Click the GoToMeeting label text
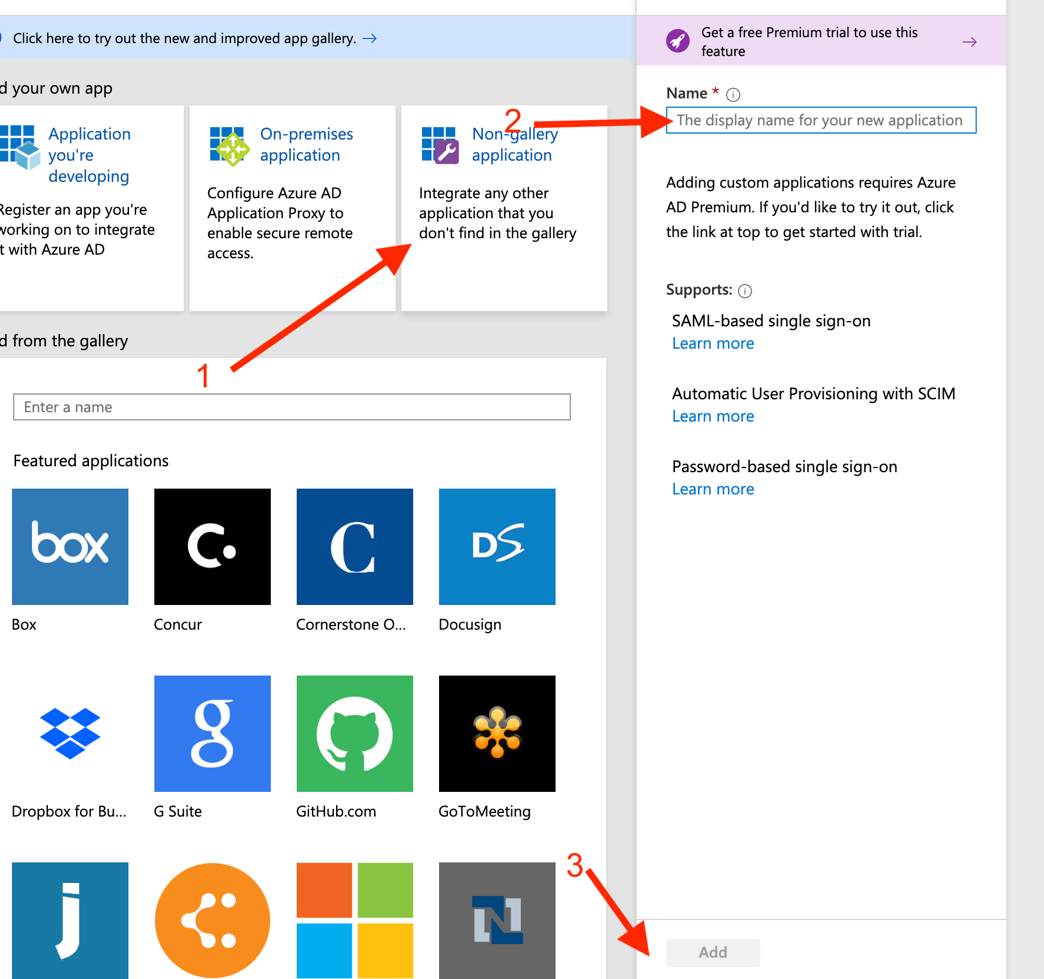 [x=485, y=812]
